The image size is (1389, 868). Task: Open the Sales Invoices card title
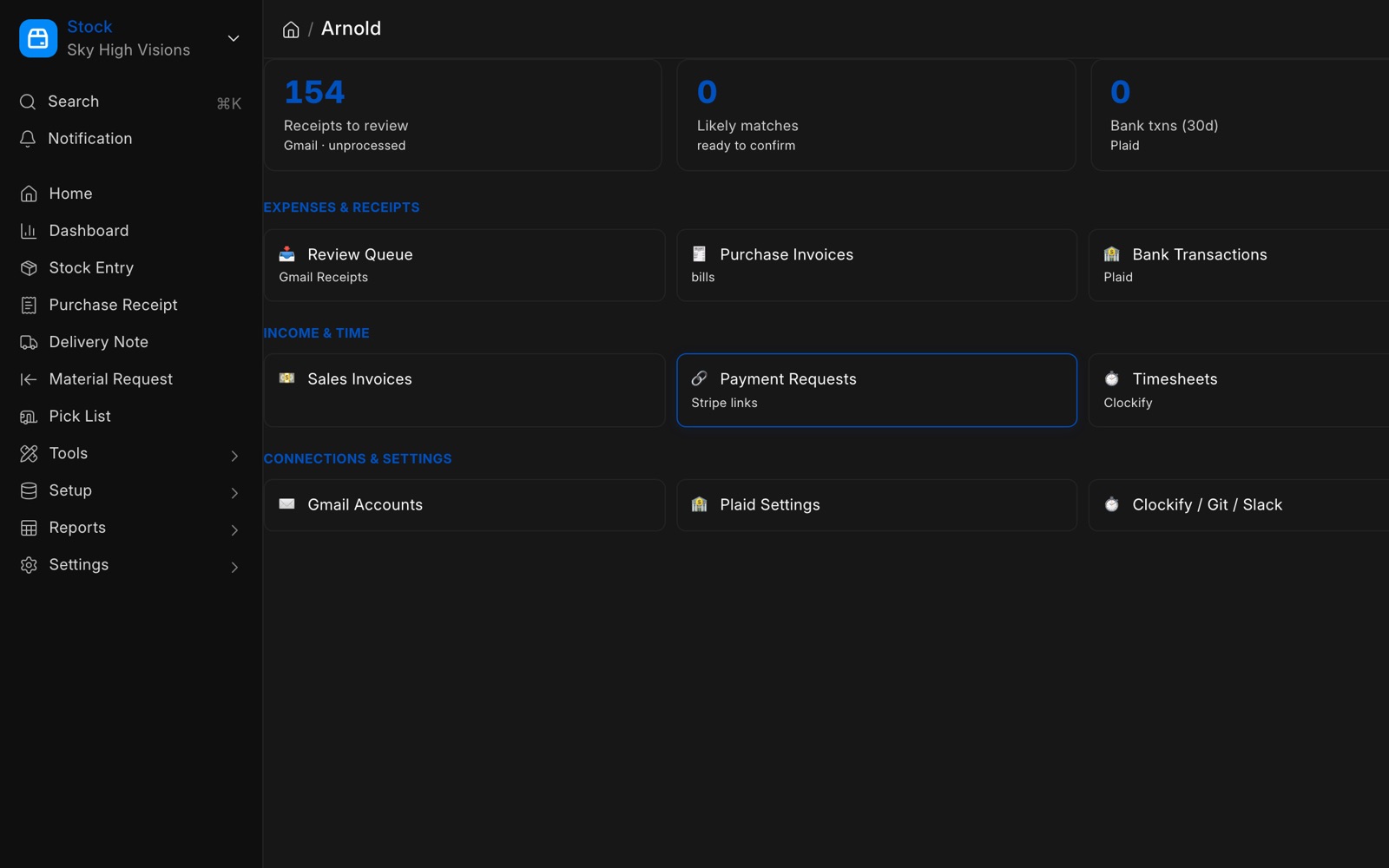(359, 379)
